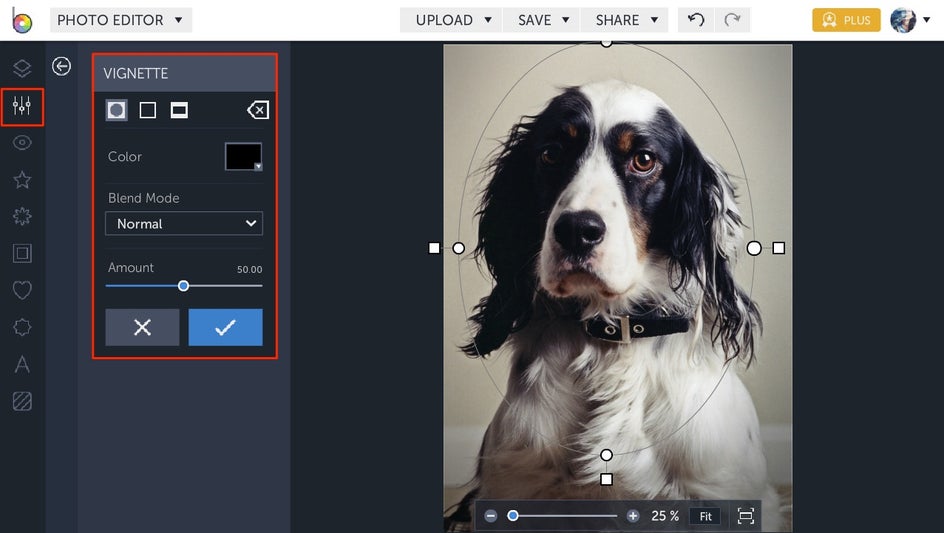Click the BeFunky logo icon
Screen dimensions: 944x533
[22, 21]
